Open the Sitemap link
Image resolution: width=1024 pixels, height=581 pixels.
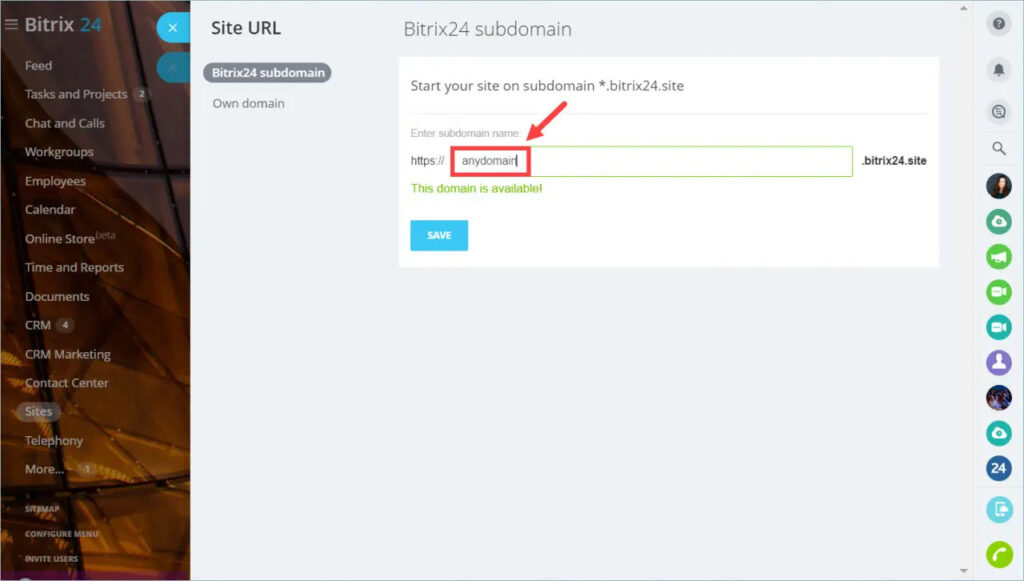[43, 509]
